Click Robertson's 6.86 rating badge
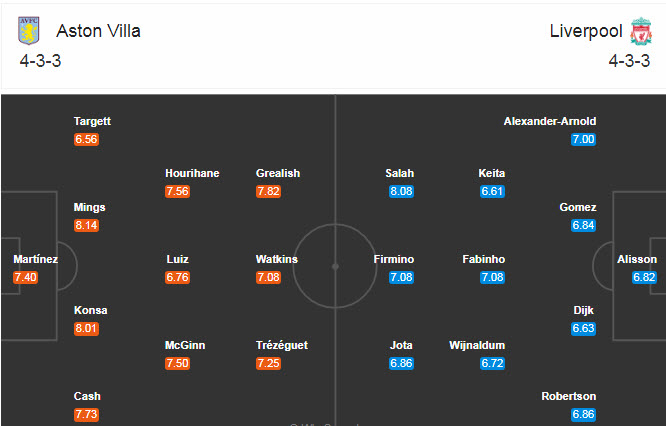The image size is (666, 426). point(583,414)
